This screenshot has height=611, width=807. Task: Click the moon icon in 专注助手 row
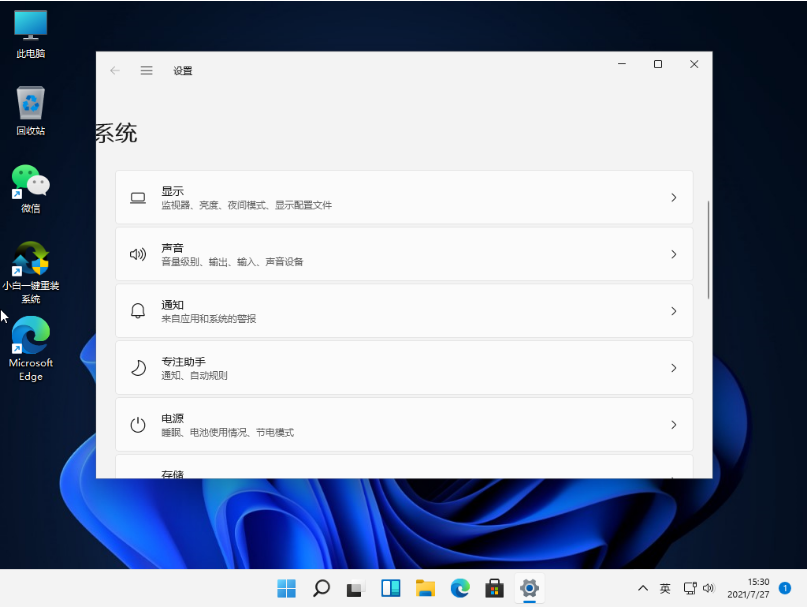138,368
